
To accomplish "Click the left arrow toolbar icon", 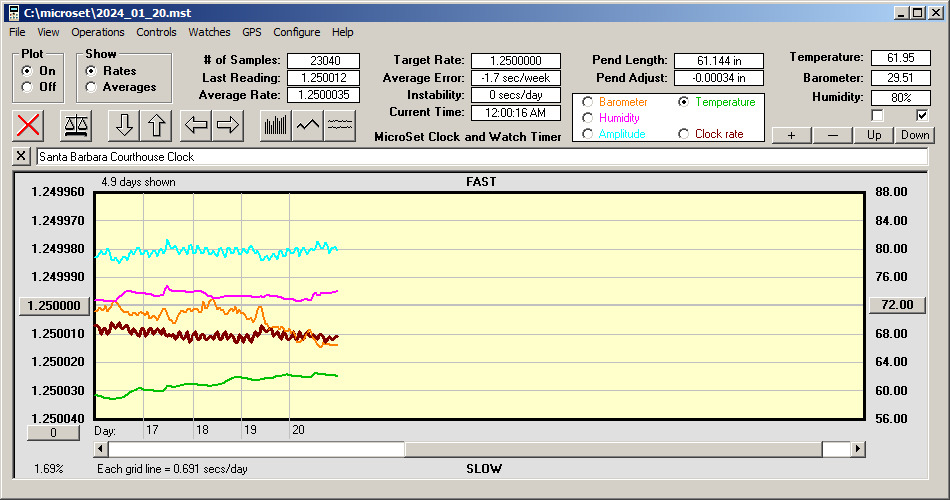I will click(196, 125).
